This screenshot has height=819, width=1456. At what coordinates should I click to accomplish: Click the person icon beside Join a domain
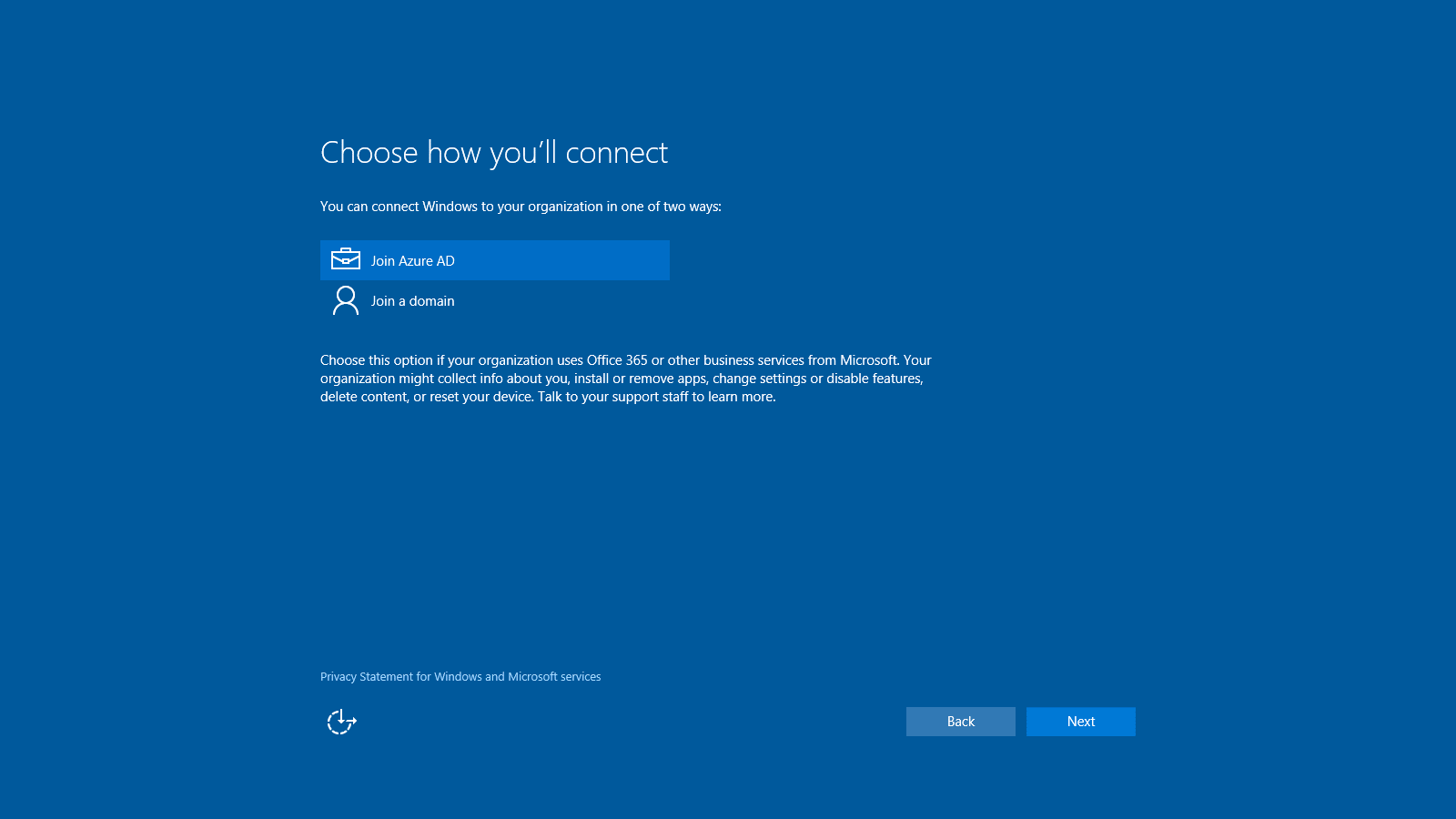tap(346, 300)
